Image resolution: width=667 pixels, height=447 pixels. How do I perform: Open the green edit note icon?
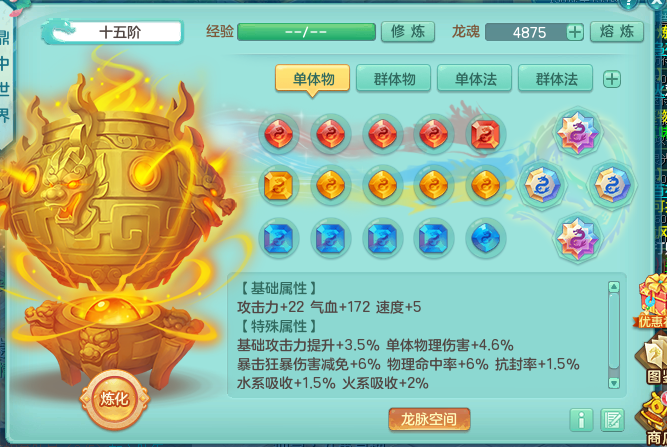612,420
